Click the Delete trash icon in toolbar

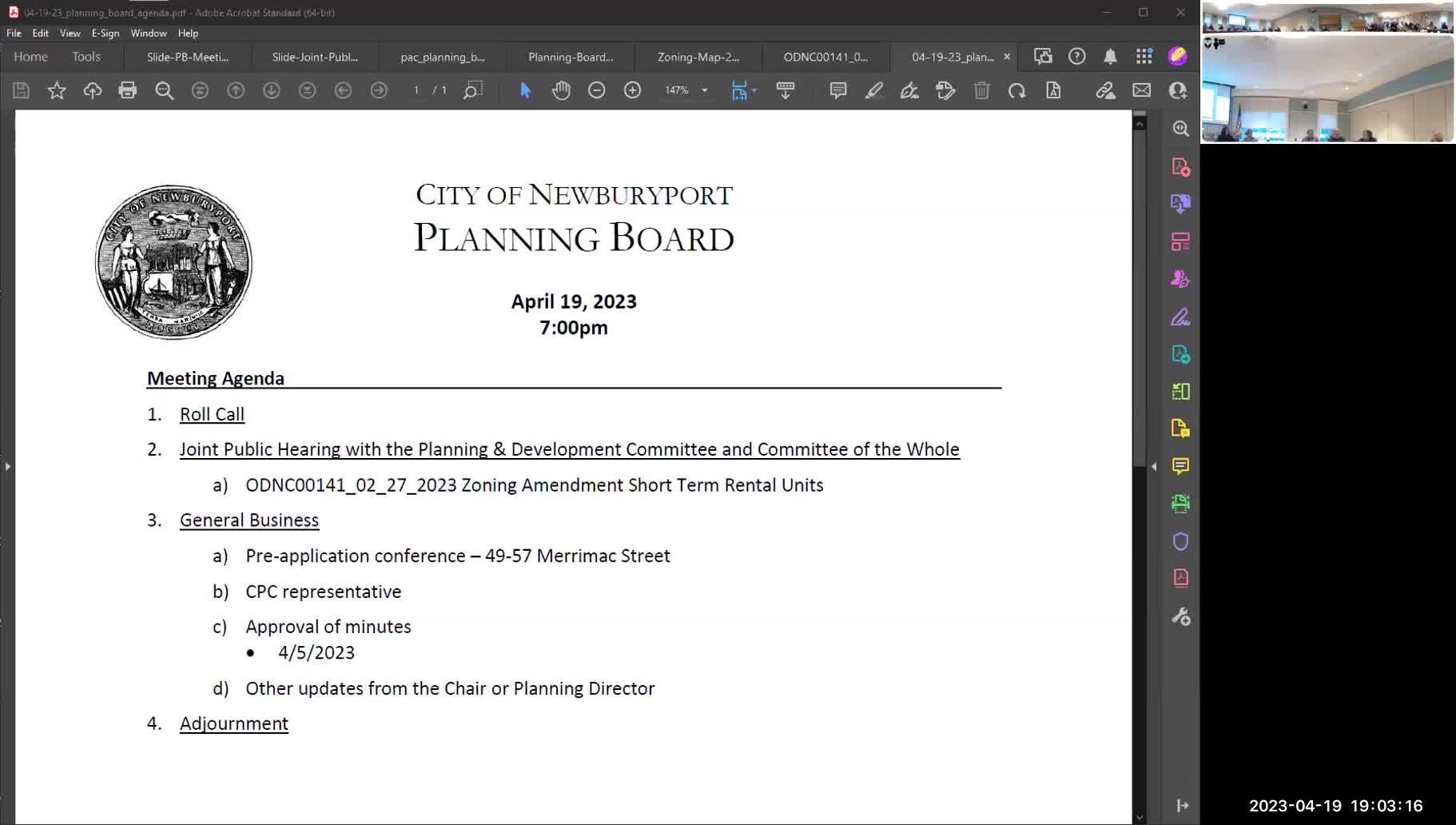tap(982, 90)
